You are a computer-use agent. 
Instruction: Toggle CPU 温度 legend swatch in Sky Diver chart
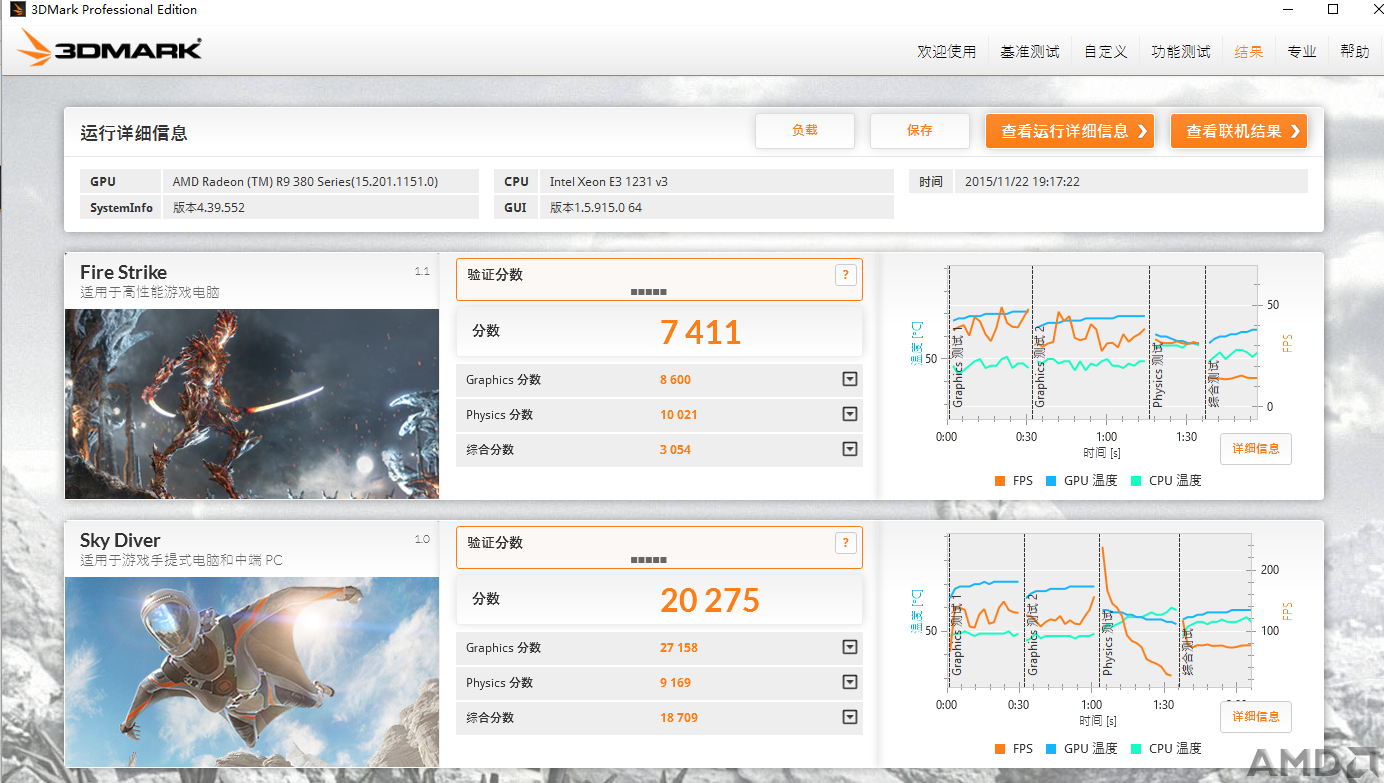(1136, 749)
